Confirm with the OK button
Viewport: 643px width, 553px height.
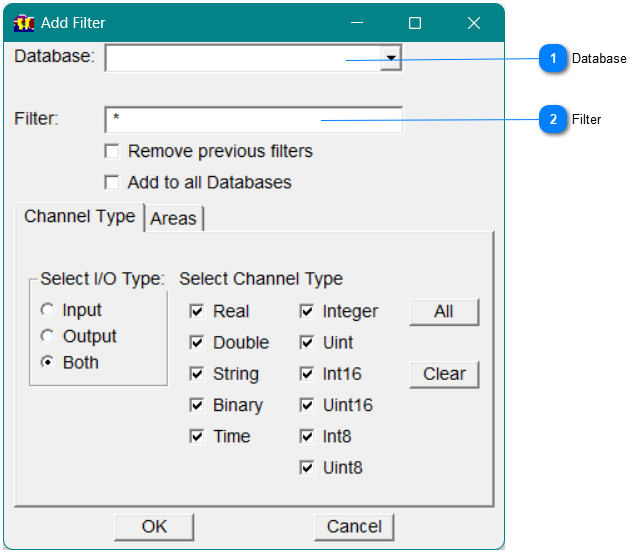pos(154,527)
